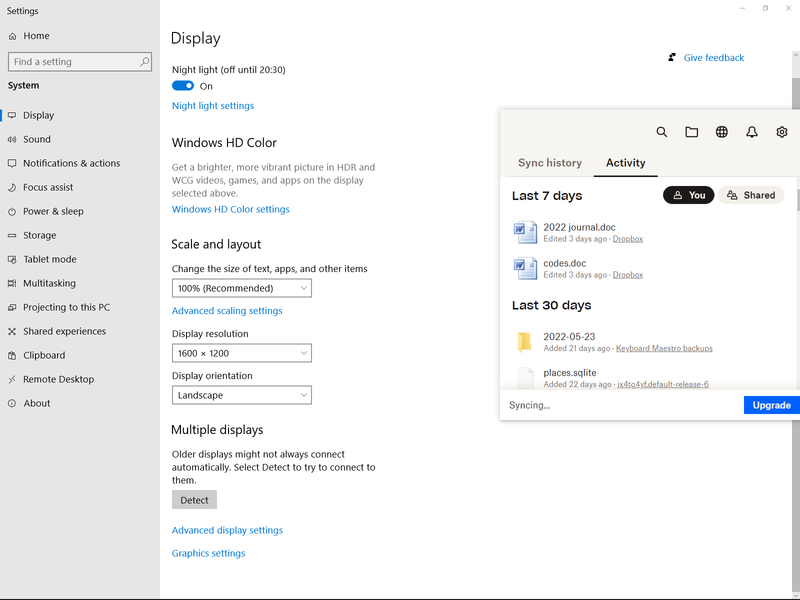Click the magnifier in Find a setting box
The height and width of the screenshot is (600, 800).
pyautogui.click(x=144, y=62)
